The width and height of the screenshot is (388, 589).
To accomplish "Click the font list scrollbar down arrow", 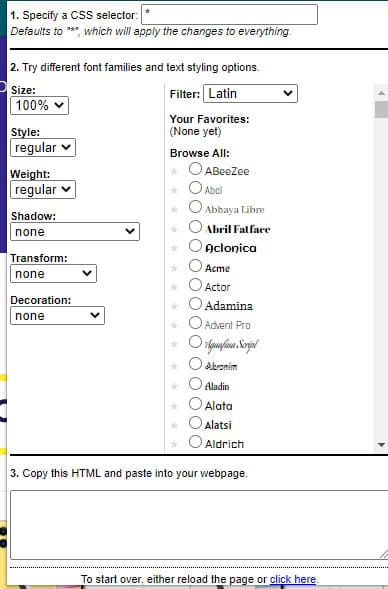I will 381,445.
